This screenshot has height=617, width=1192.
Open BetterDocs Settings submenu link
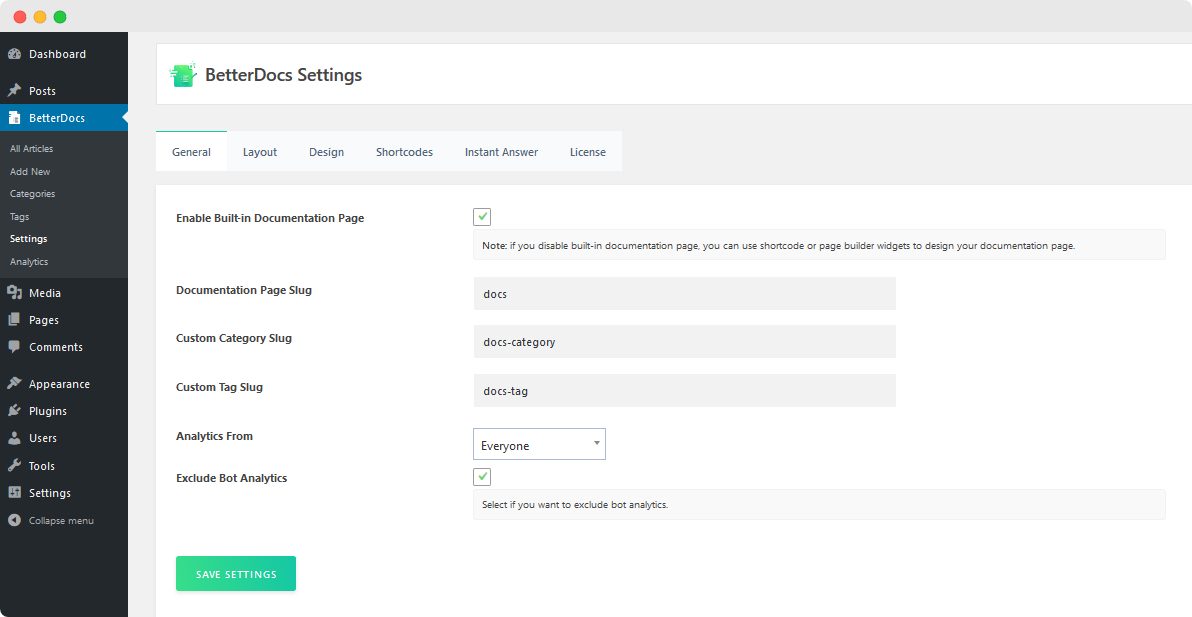[x=28, y=239]
